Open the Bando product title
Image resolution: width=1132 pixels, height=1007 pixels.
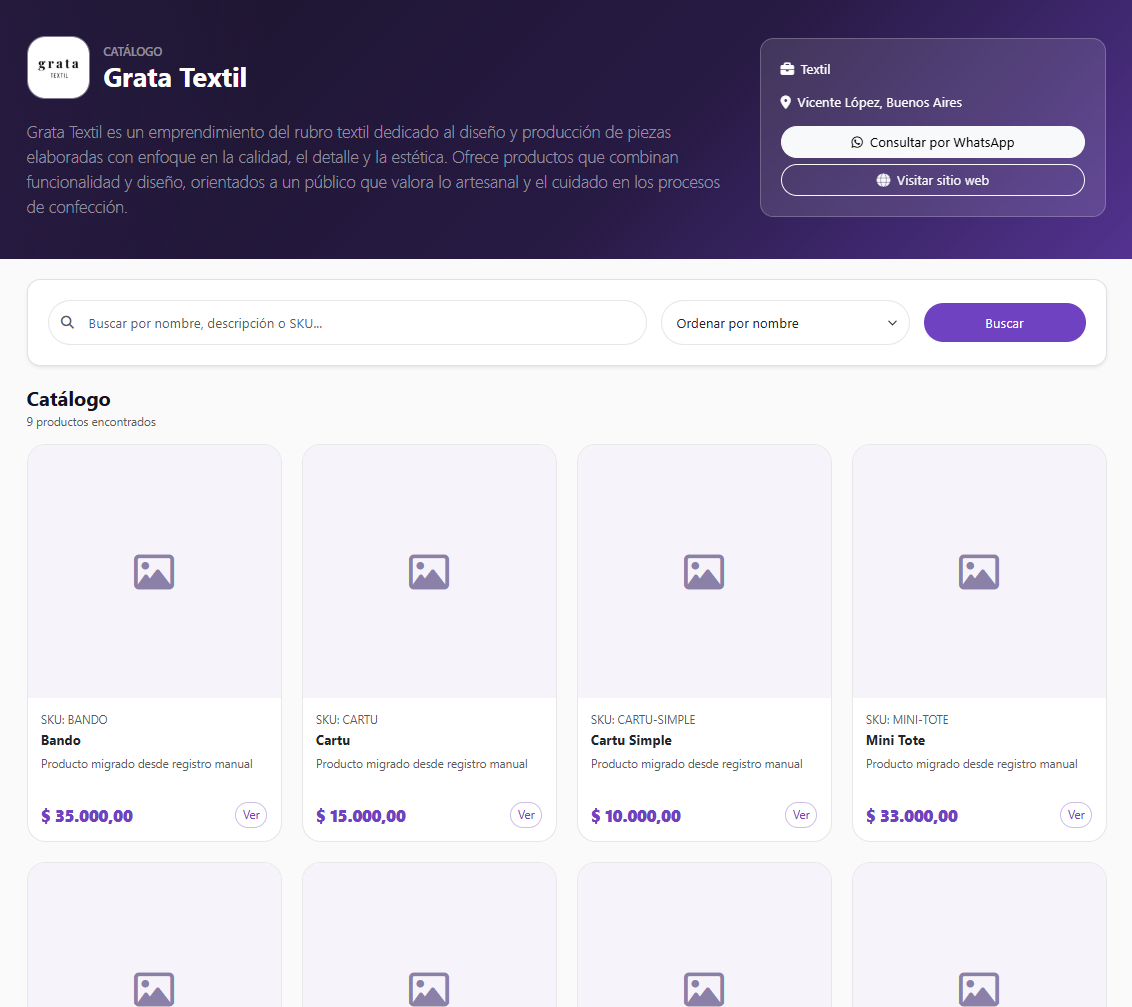(x=61, y=740)
